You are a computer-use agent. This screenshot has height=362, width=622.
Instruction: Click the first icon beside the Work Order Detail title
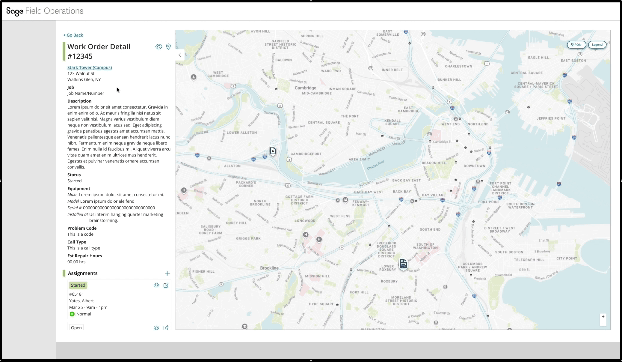[158, 46]
